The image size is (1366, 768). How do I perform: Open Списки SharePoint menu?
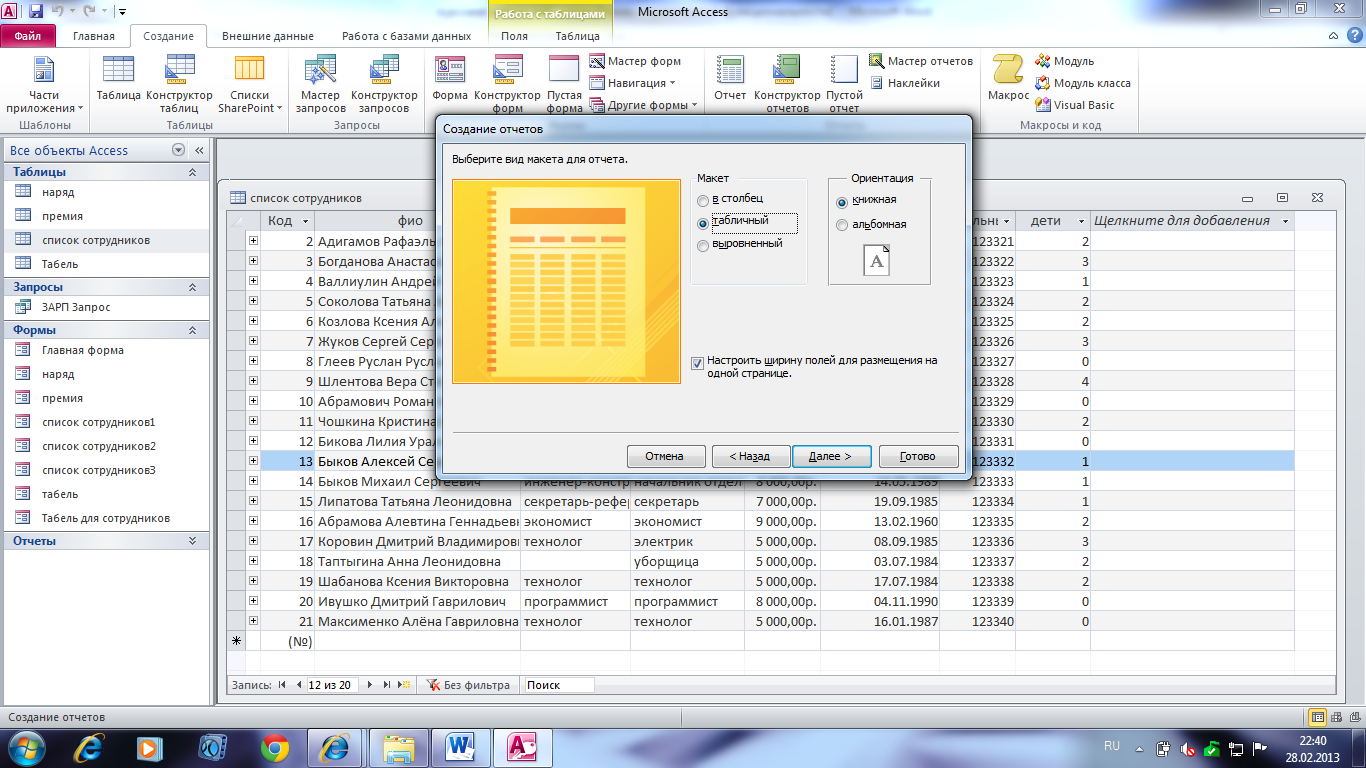[249, 84]
